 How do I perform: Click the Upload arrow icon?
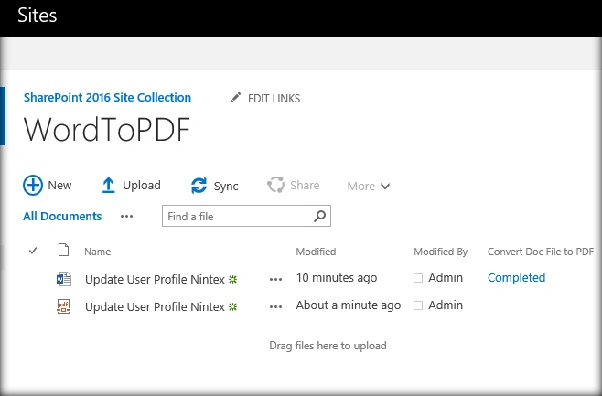point(108,185)
